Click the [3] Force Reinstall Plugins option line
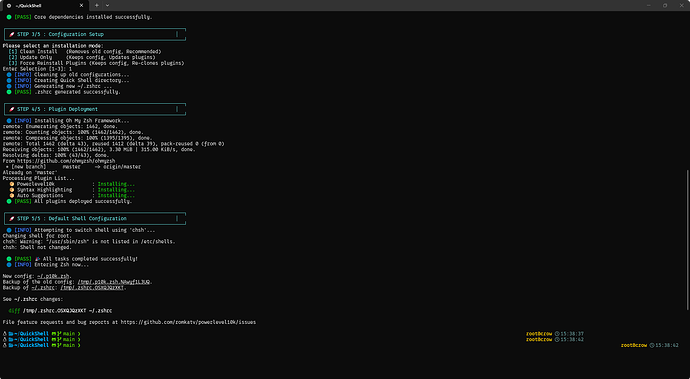The height and width of the screenshot is (379, 690). [x=96, y=63]
